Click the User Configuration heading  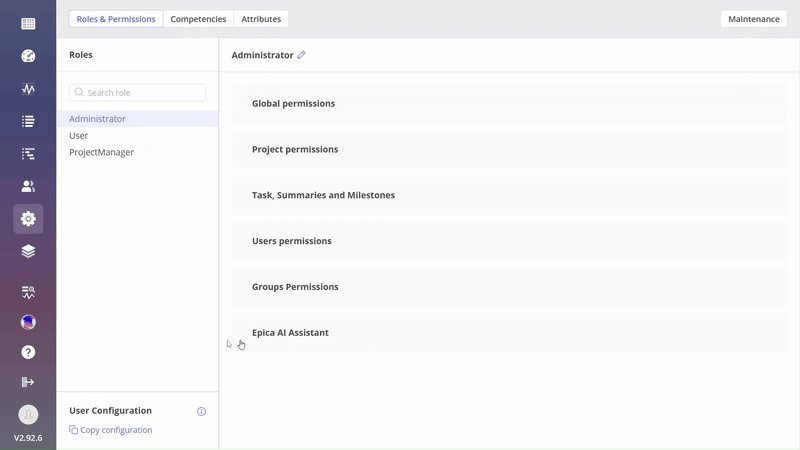[x=110, y=411]
